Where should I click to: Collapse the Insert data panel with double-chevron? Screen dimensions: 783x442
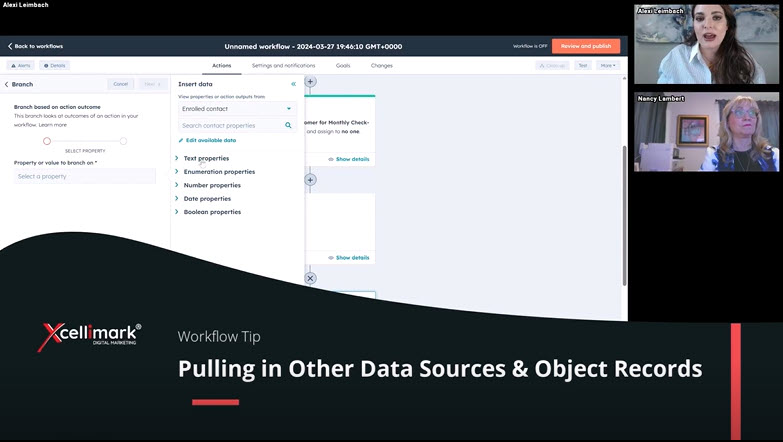294,84
